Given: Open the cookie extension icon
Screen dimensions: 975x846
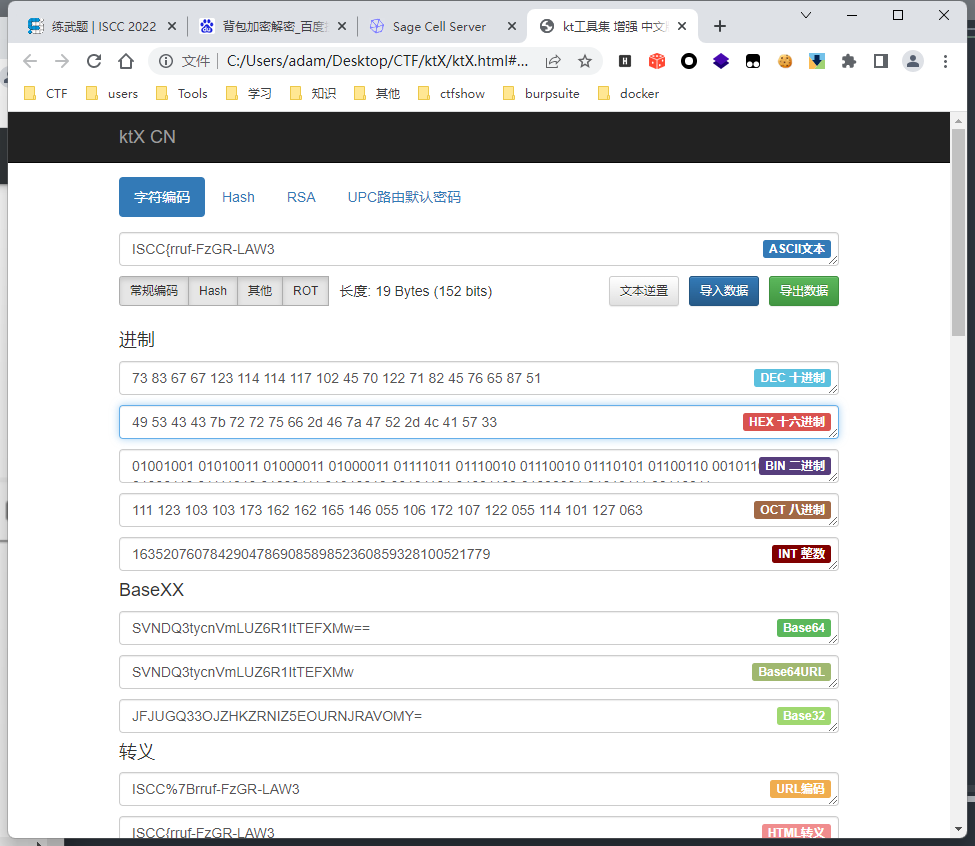Looking at the screenshot, I should (x=785, y=61).
